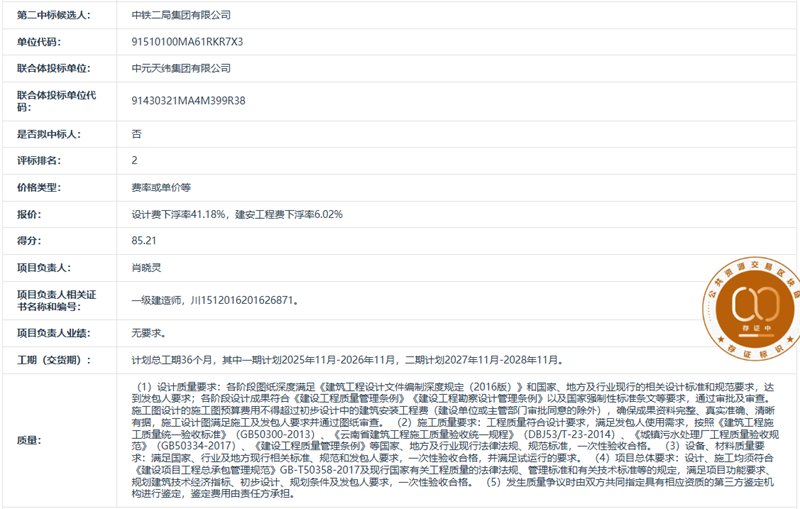This screenshot has height=509, width=800.
Task: Select consortium bidder 中元天纬集团有限公司
Action: click(181, 68)
